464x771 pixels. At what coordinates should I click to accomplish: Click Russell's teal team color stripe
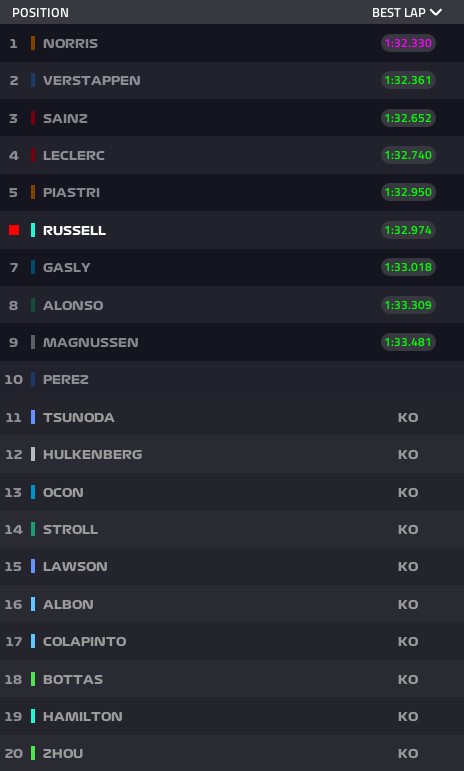pos(33,230)
